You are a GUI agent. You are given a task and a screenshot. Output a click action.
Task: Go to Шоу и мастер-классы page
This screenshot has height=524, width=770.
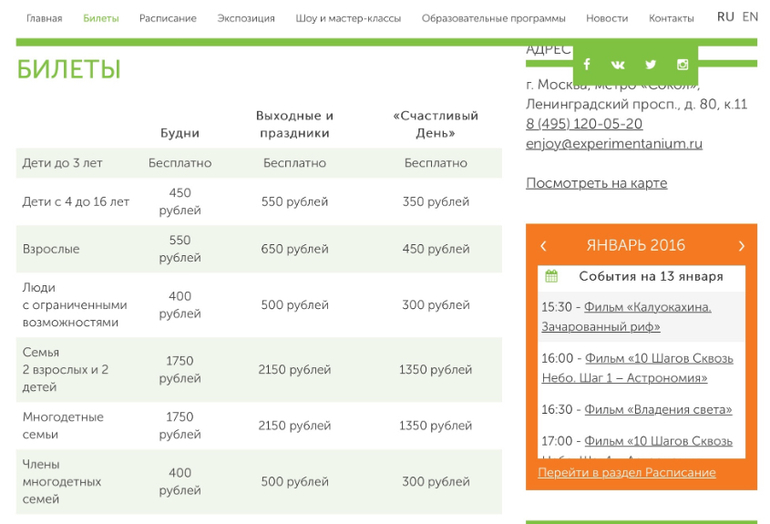pyautogui.click(x=348, y=18)
